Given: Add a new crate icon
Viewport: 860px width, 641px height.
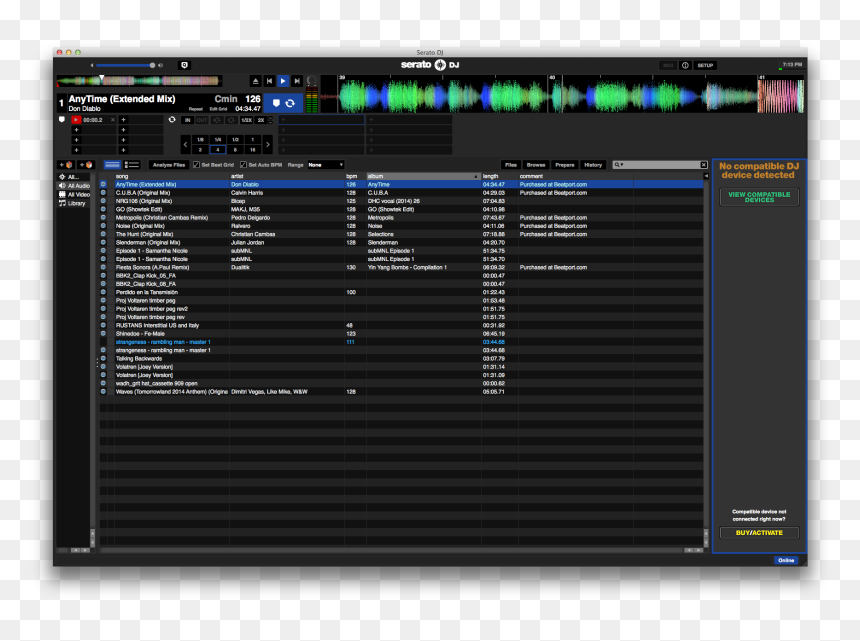Looking at the screenshot, I should tap(66, 164).
